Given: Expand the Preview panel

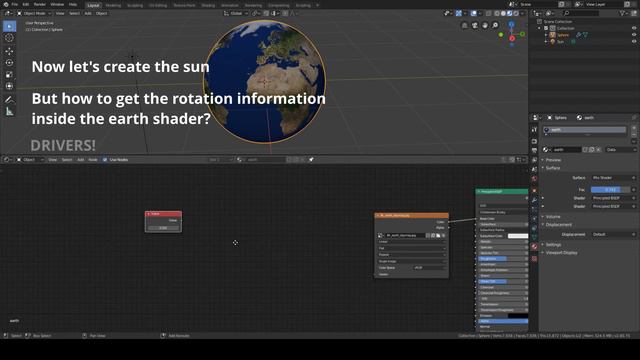Looking at the screenshot, I should point(553,160).
